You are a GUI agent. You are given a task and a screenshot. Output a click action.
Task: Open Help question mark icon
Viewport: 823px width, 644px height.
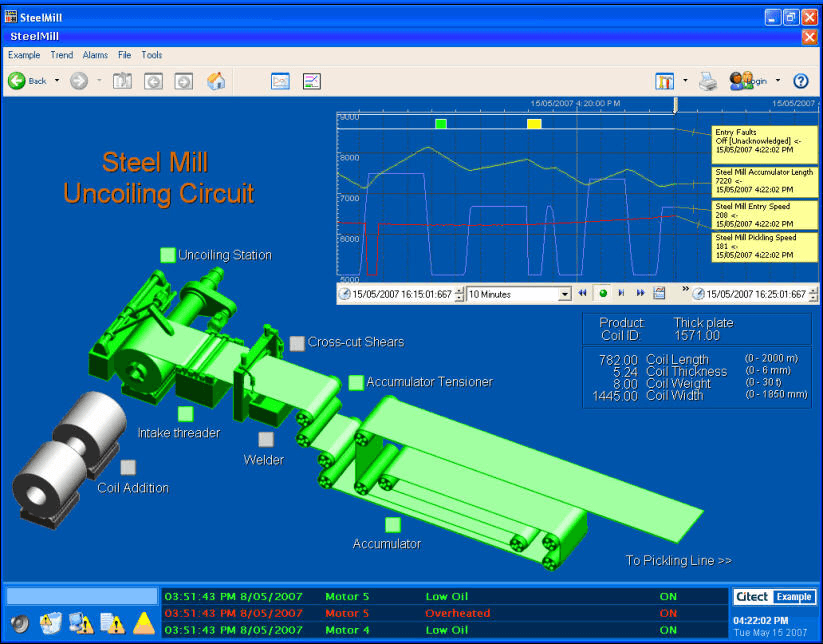point(800,81)
